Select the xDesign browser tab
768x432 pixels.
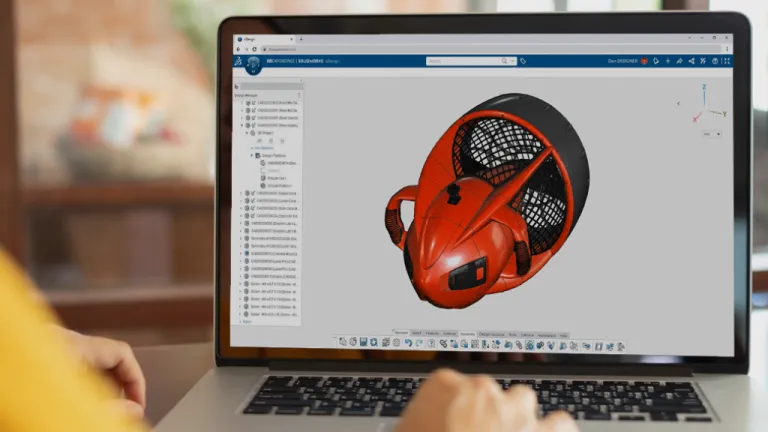264,39
